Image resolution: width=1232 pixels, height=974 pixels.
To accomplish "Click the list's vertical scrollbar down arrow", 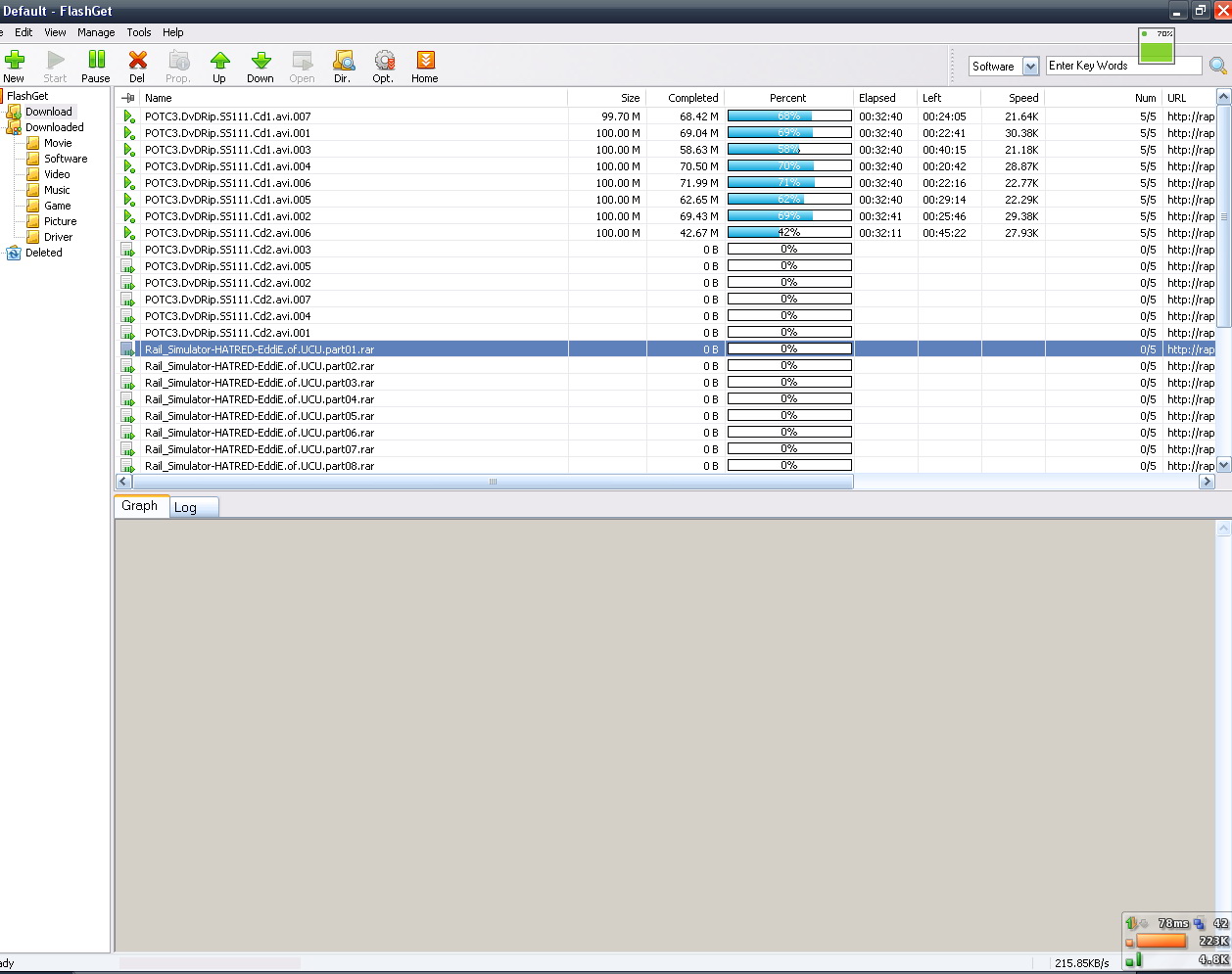I will (x=1223, y=465).
